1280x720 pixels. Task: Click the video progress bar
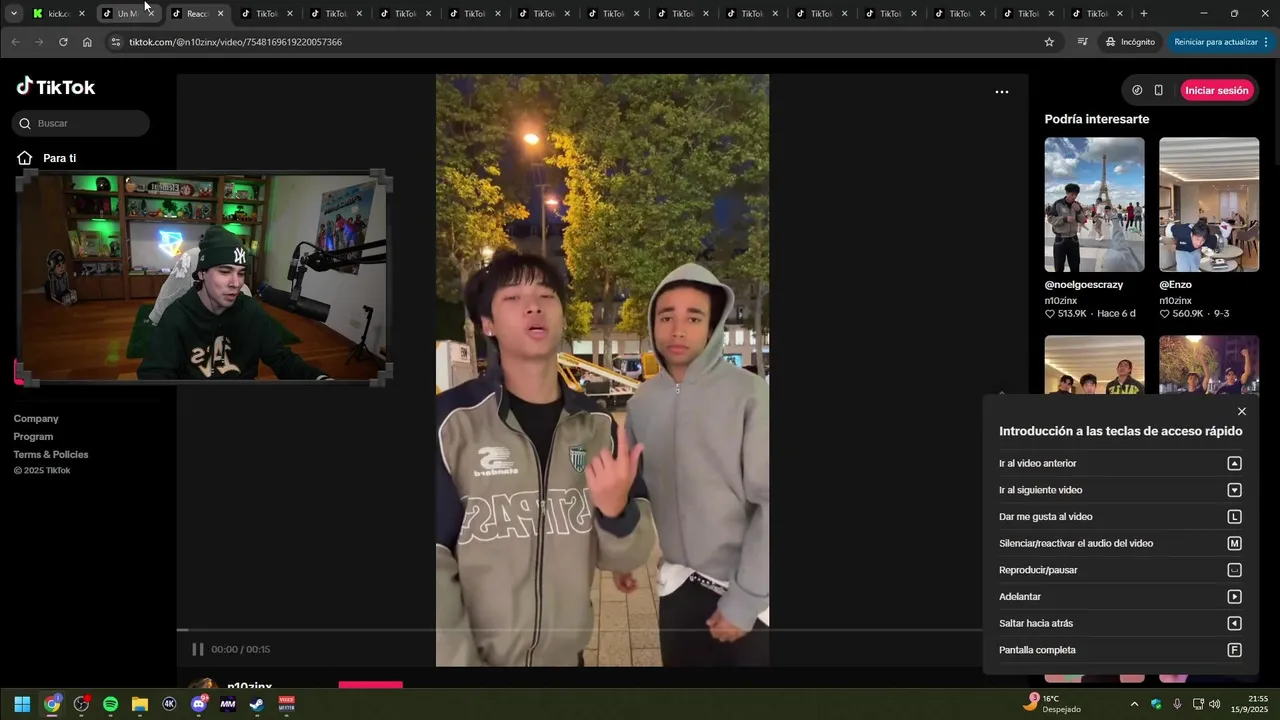(580, 630)
